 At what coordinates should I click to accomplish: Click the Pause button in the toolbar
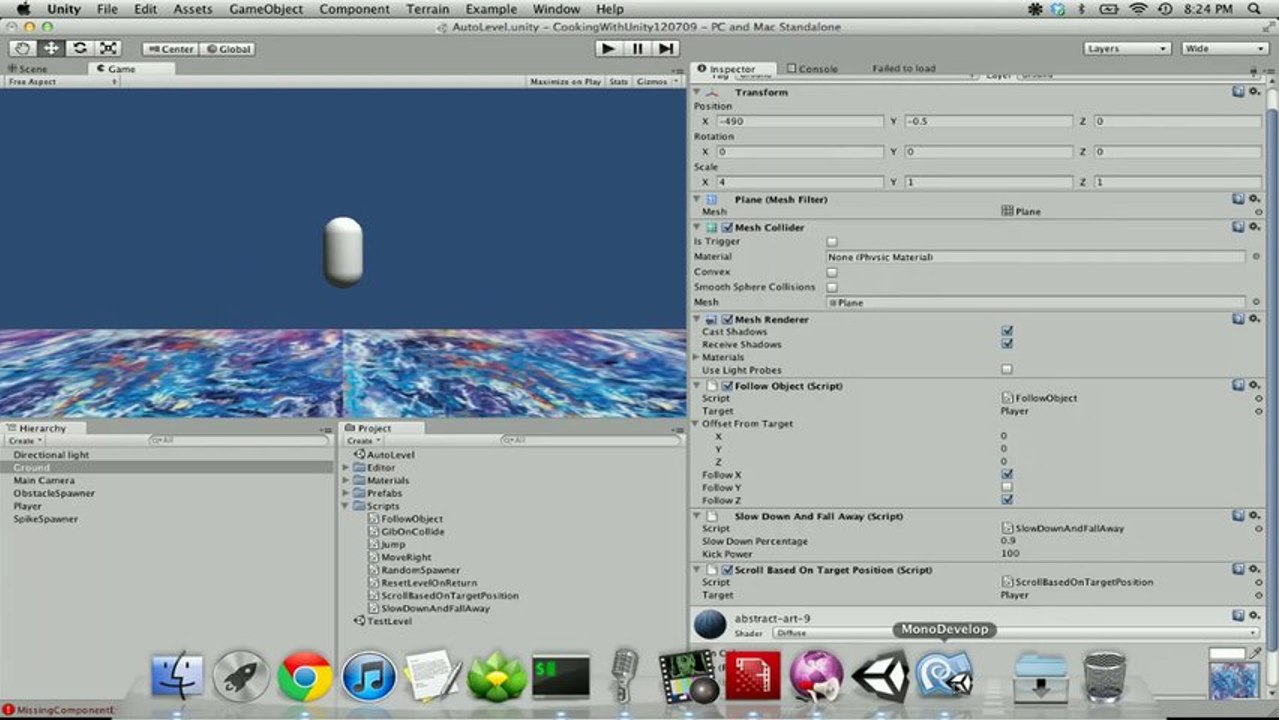pos(637,48)
